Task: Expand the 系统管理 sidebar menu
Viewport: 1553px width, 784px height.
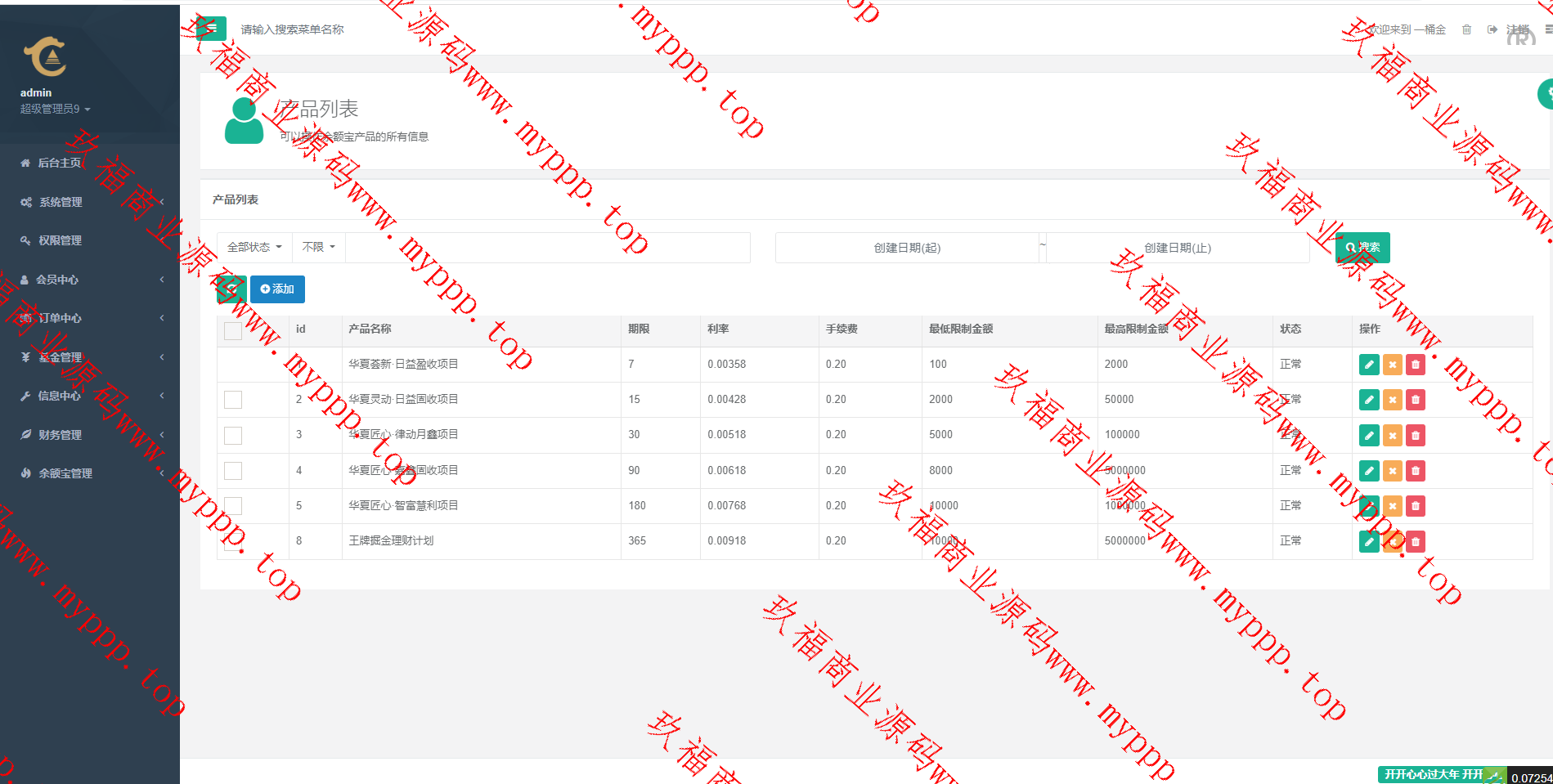Action: (61, 202)
